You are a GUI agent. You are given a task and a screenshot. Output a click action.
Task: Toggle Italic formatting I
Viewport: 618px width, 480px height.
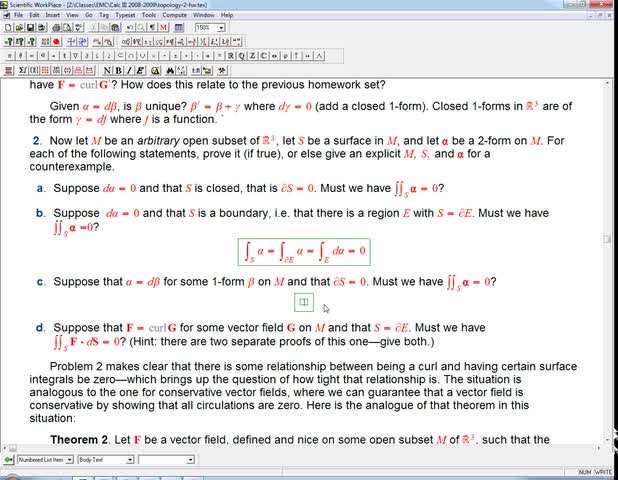[x=129, y=71]
